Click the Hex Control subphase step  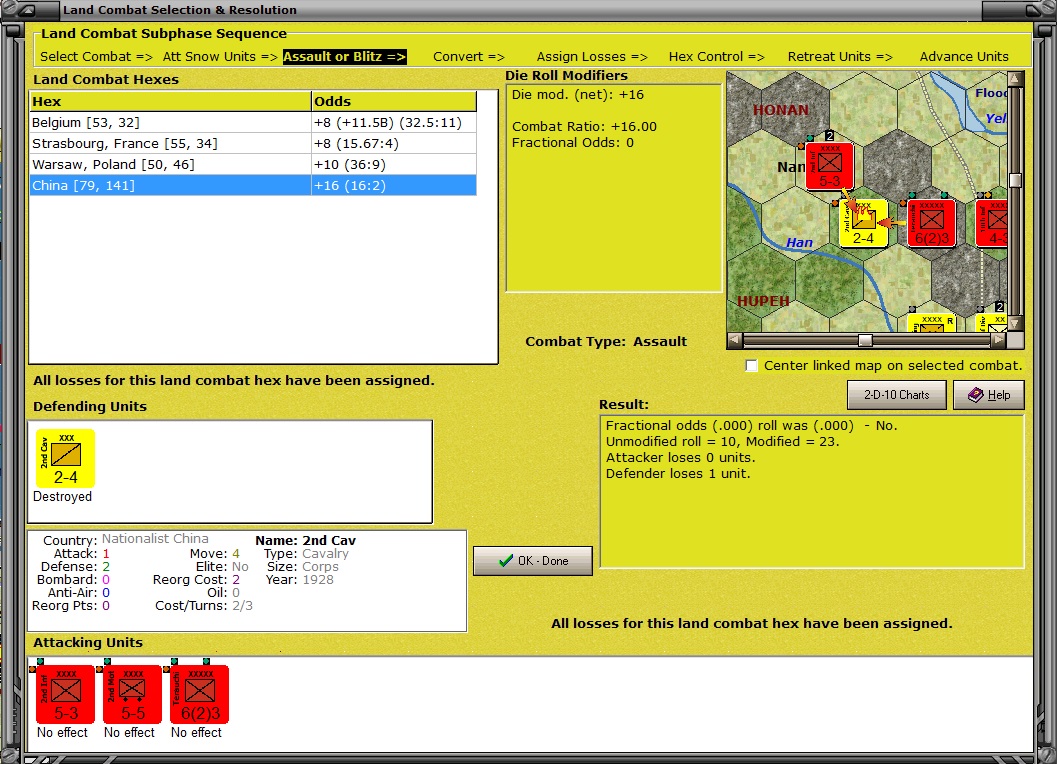(717, 57)
